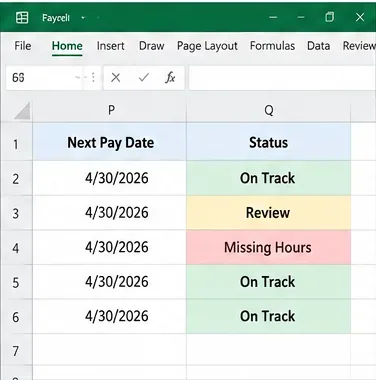
Task: Select the On Track cell in row 2
Action: [269, 178]
